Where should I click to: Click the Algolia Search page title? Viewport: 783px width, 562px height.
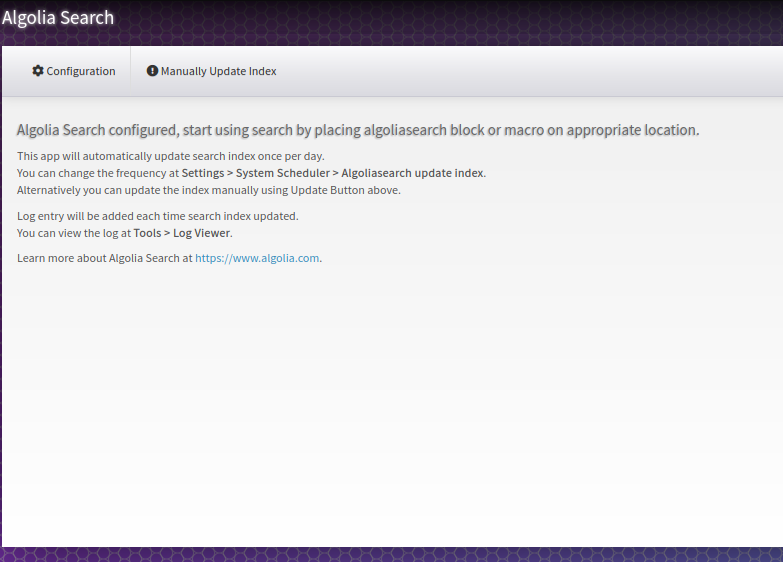[x=58, y=17]
